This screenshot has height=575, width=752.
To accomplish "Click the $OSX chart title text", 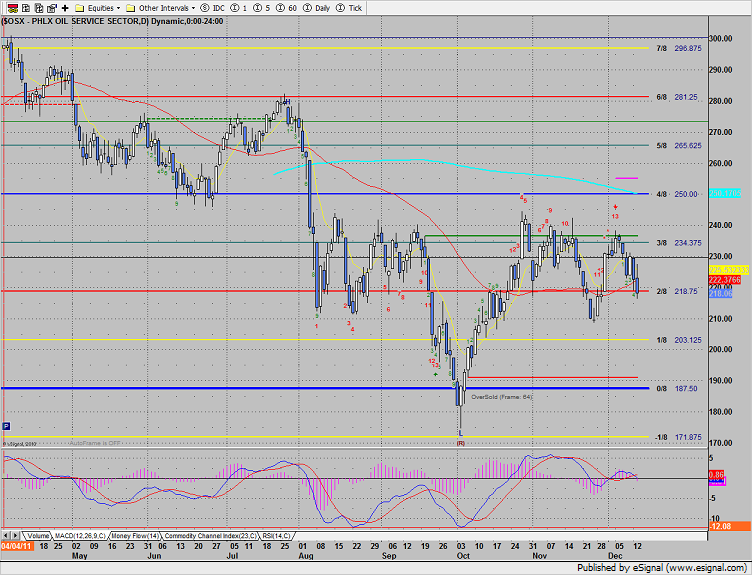I will 112,21.
